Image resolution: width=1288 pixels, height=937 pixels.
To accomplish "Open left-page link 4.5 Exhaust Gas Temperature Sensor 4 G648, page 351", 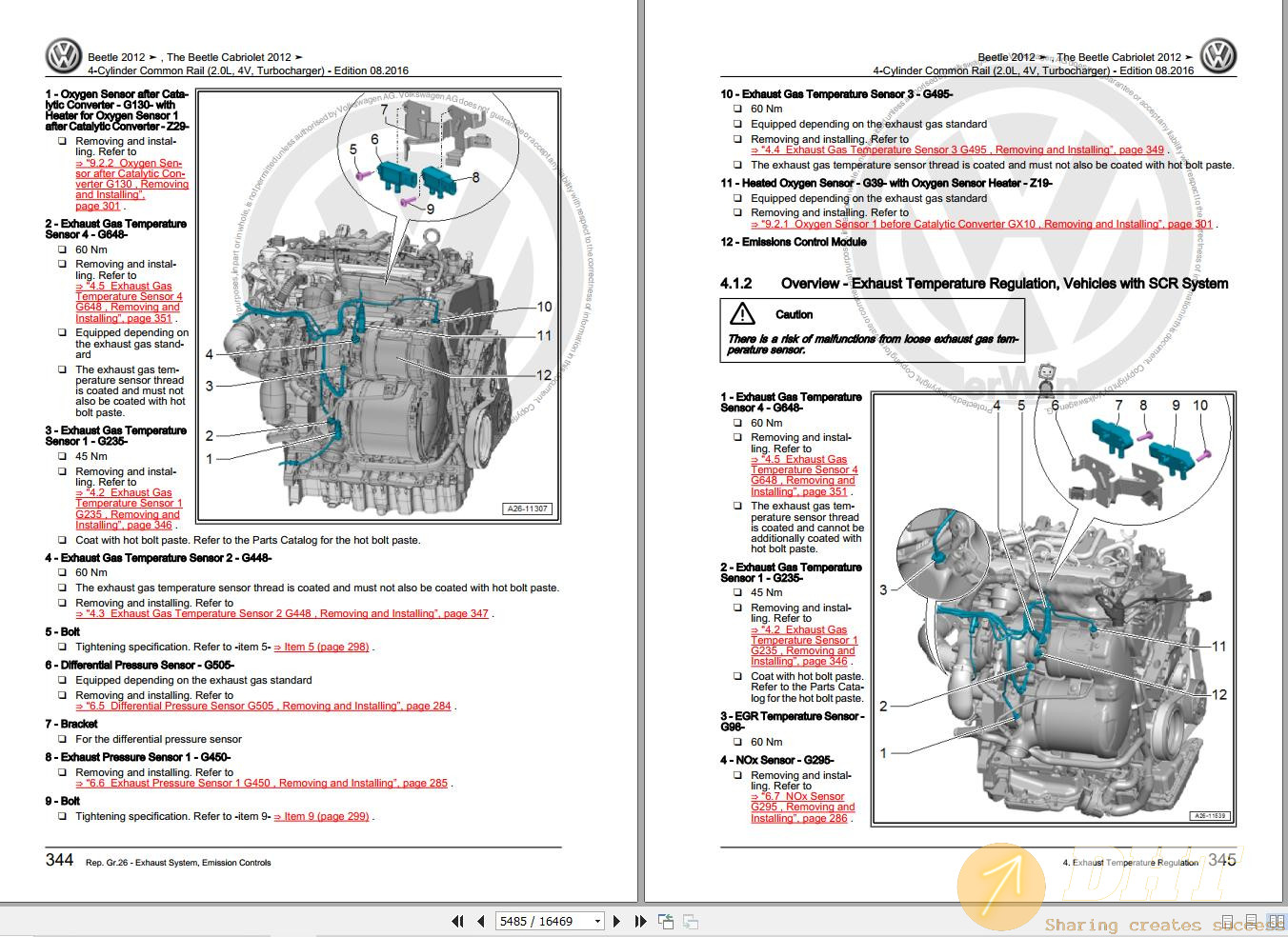I will point(129,302).
